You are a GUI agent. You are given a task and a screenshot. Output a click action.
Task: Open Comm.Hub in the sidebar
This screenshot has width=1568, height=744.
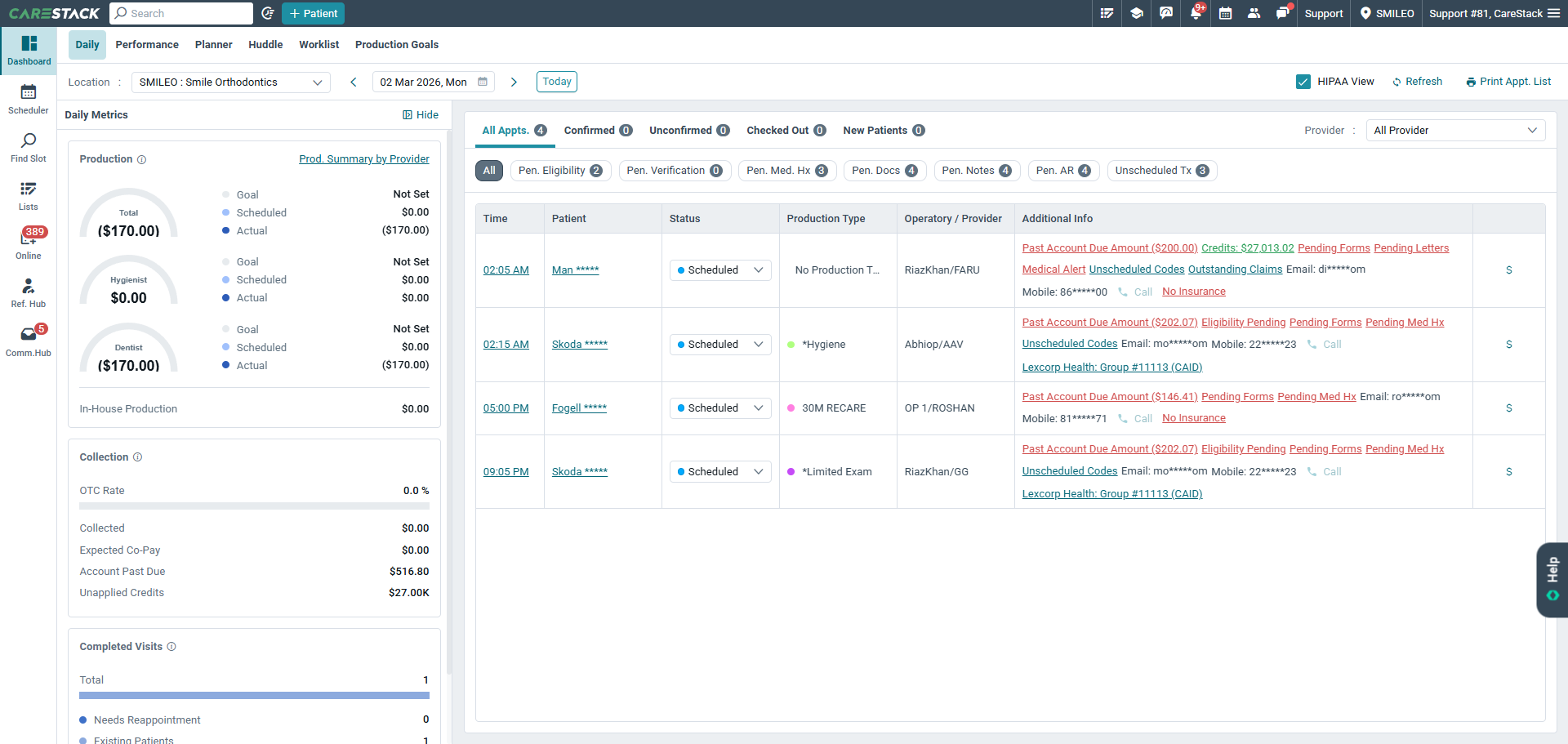click(29, 341)
